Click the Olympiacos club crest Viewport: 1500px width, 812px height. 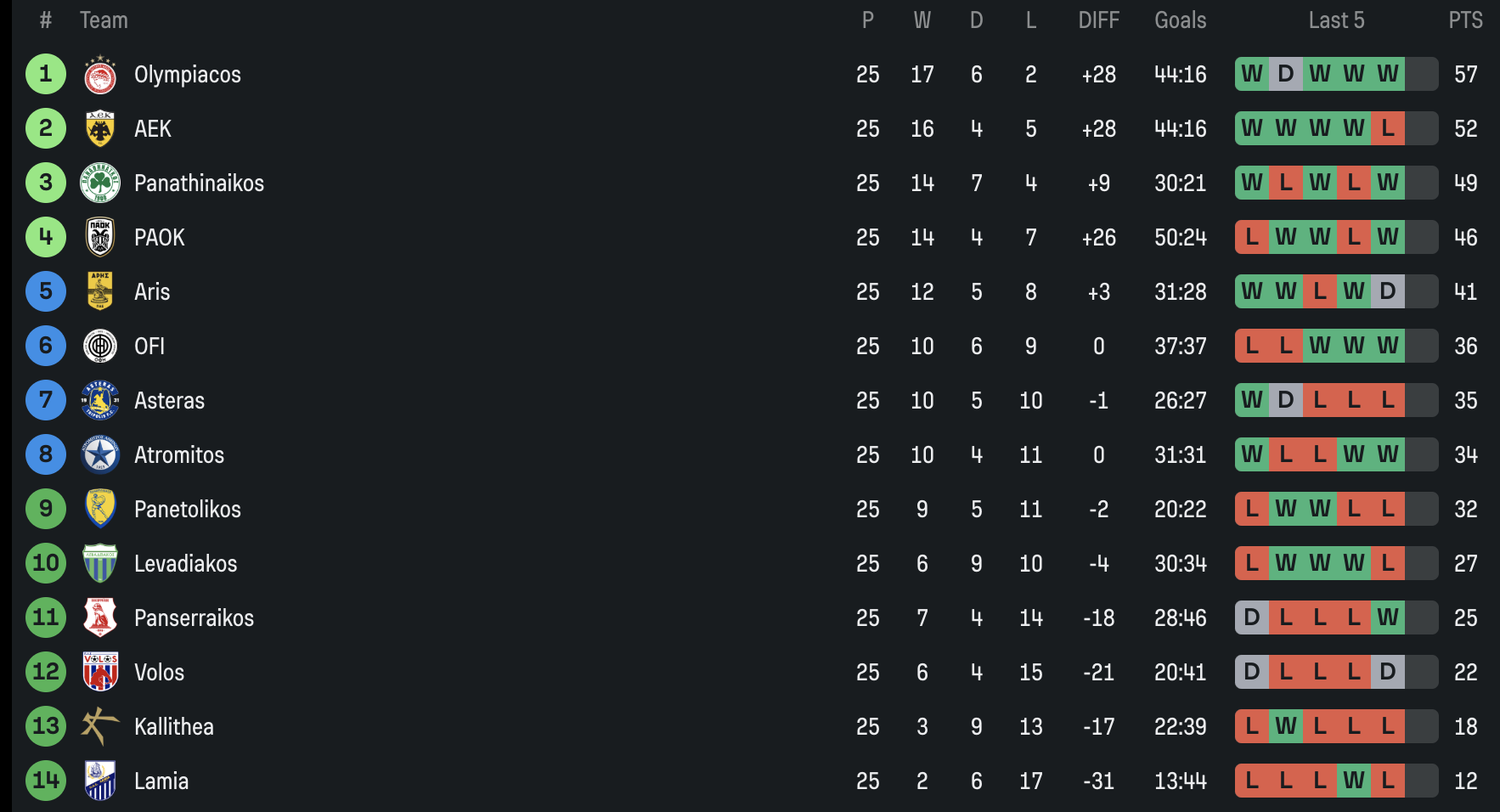[x=100, y=75]
